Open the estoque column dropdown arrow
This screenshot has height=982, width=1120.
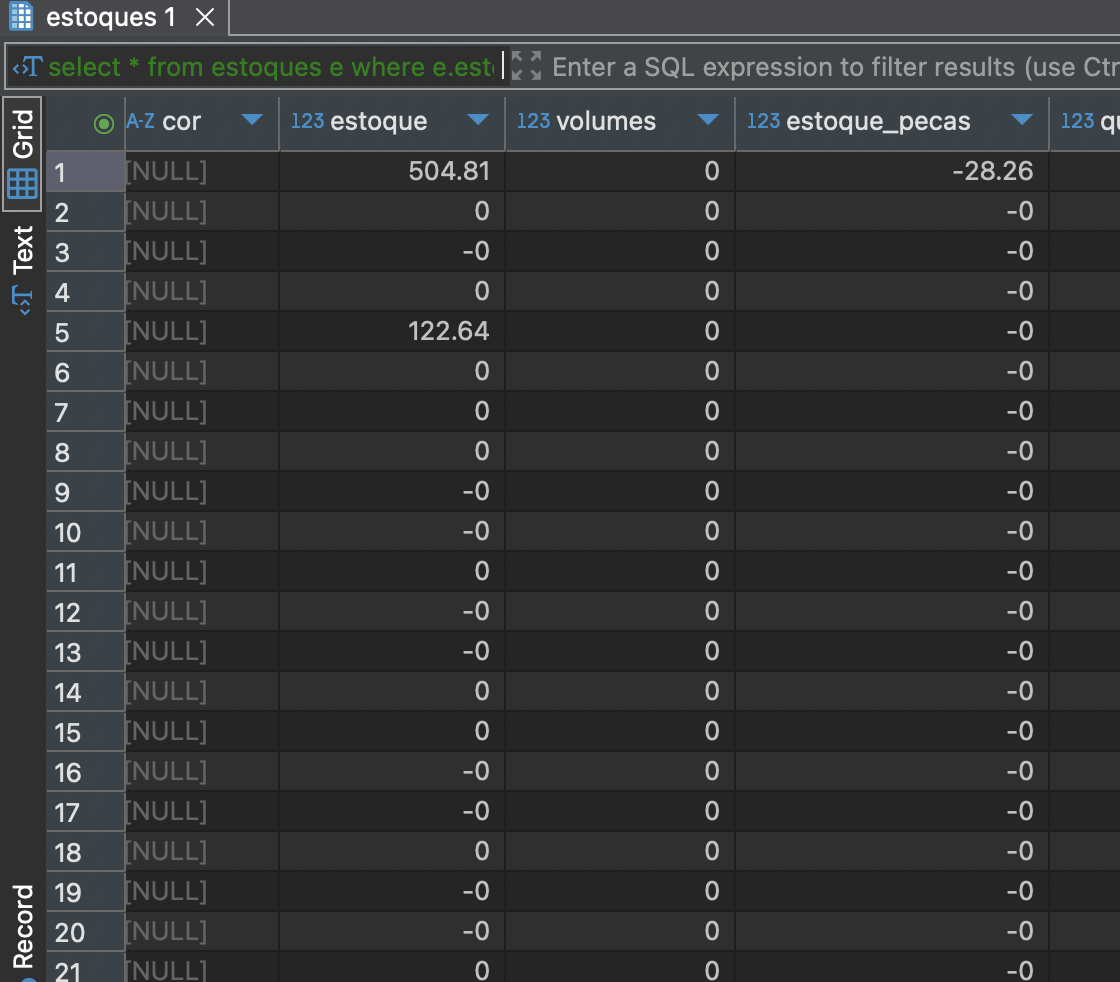coord(478,121)
